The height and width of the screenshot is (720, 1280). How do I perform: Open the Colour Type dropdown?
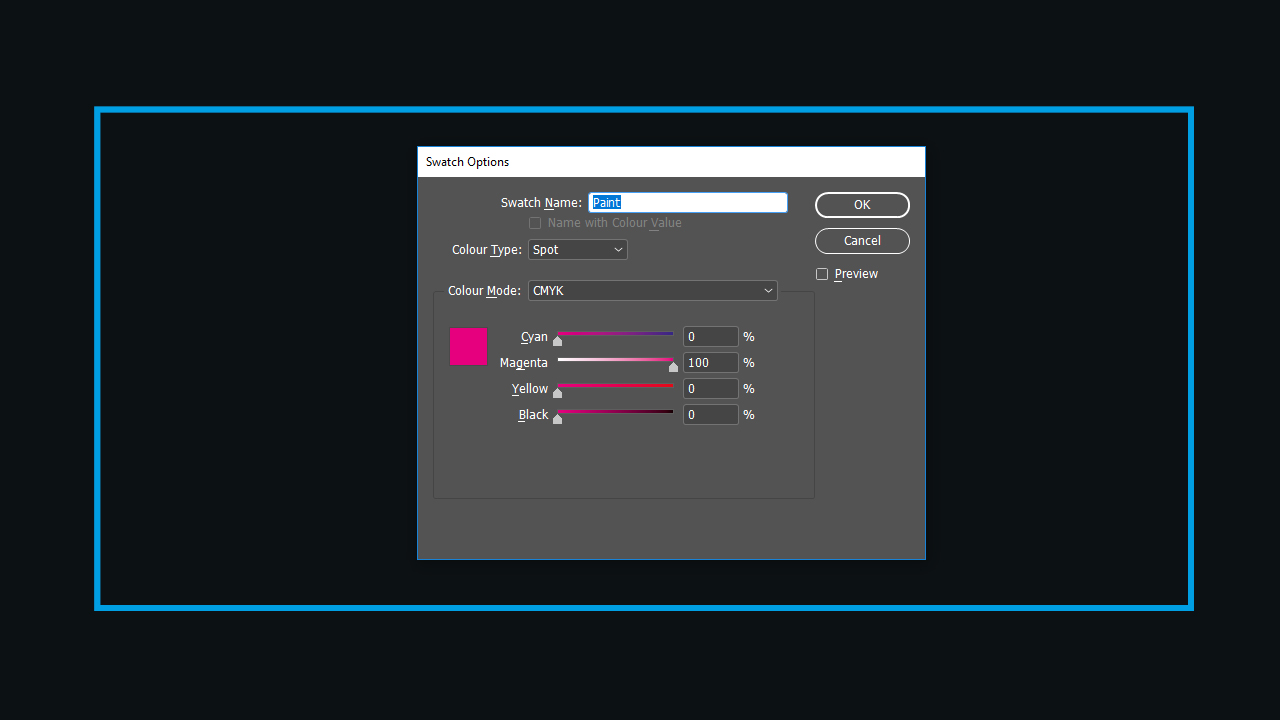tap(578, 250)
